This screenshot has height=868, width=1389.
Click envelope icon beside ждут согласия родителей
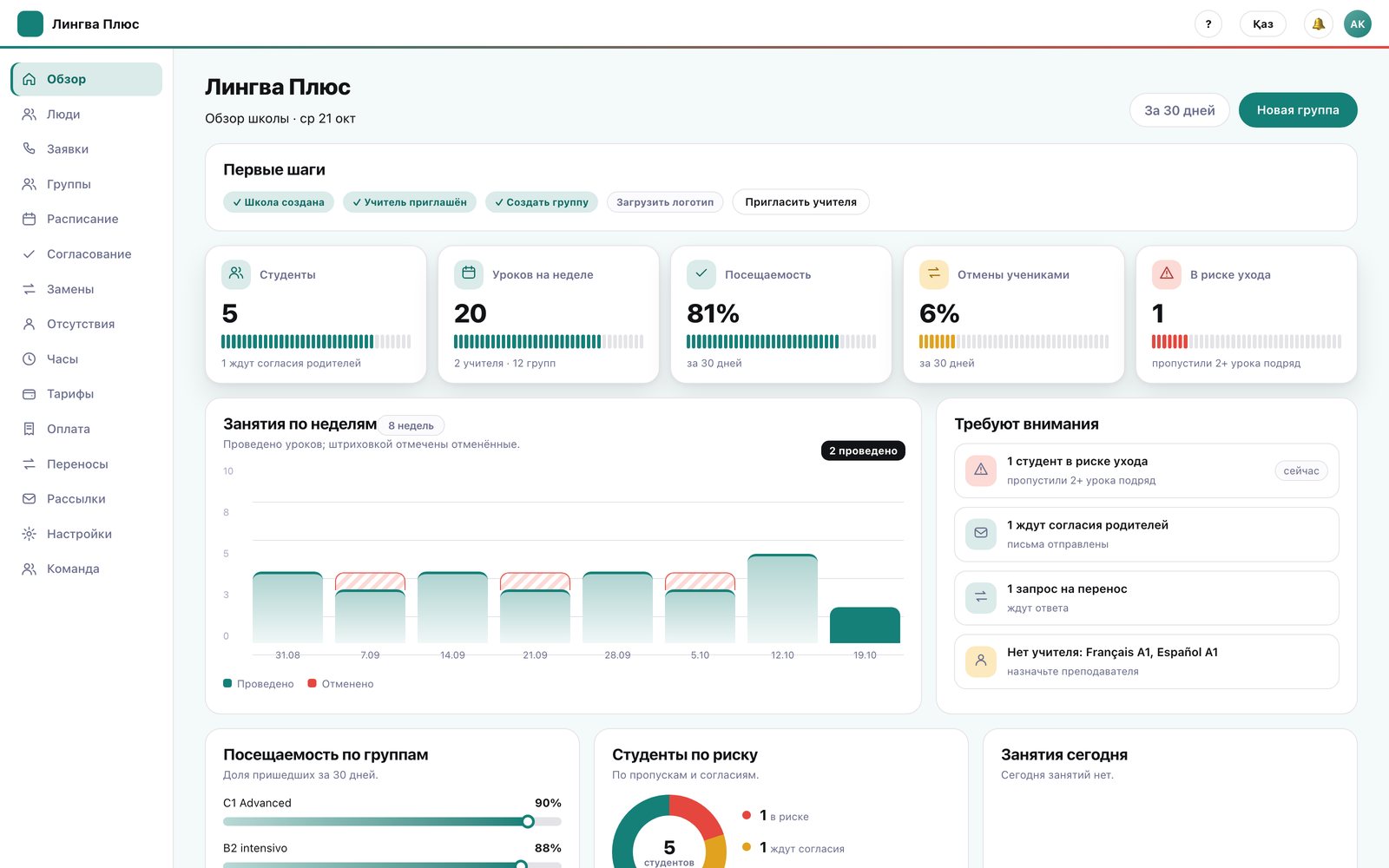click(981, 534)
